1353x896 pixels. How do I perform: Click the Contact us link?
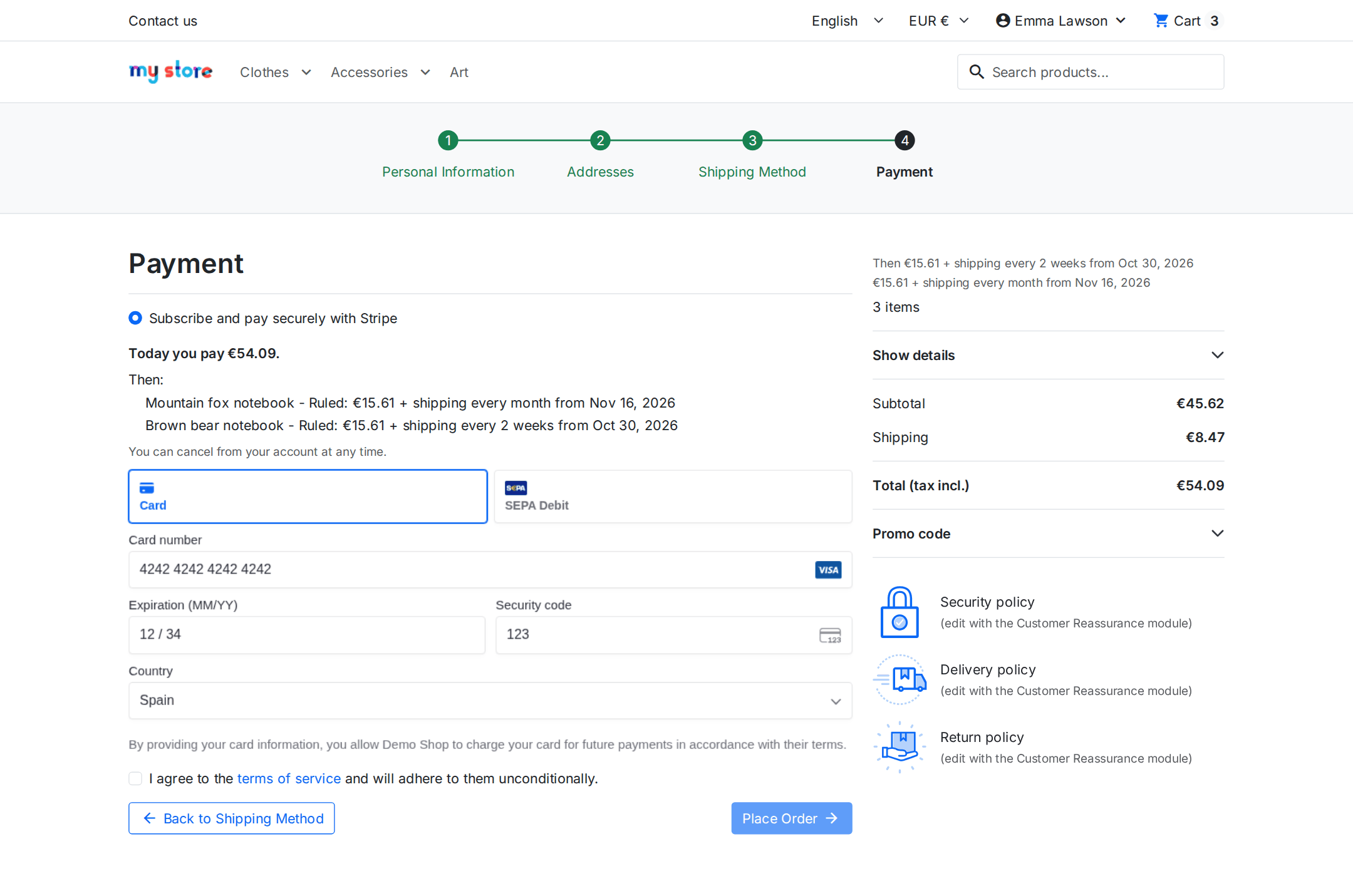point(163,21)
